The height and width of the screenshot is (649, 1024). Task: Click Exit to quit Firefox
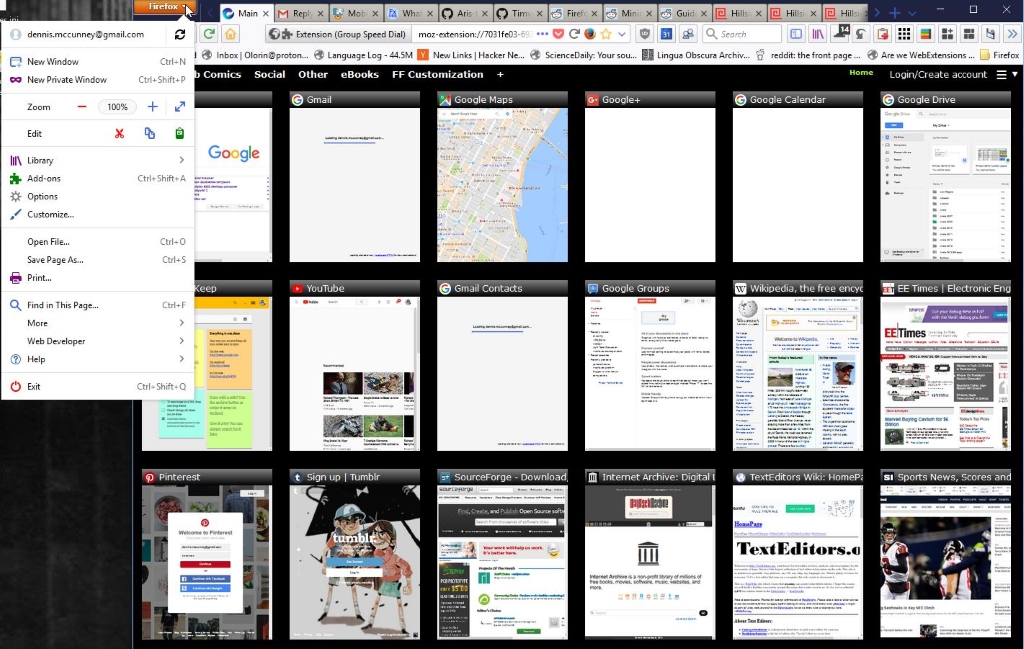pos(98,387)
